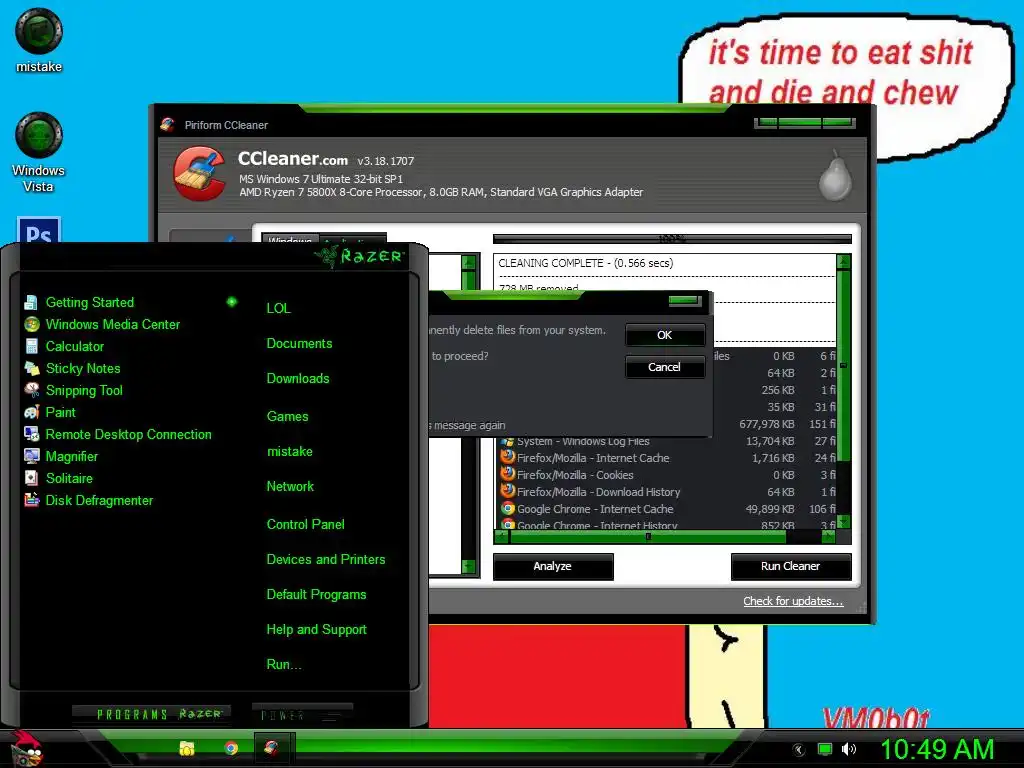Viewport: 1024px width, 768px height.
Task: Expand the Getting Started jump list arrow
Action: coord(232,302)
